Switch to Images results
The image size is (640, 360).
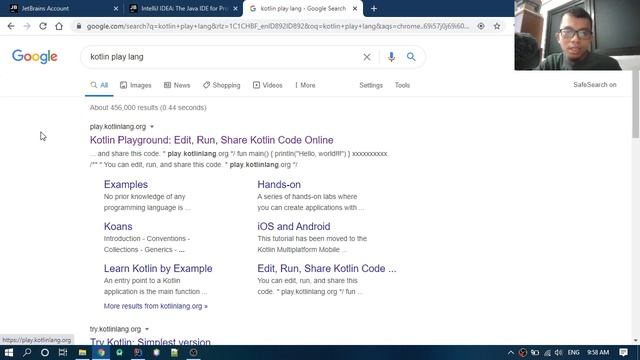pos(136,85)
